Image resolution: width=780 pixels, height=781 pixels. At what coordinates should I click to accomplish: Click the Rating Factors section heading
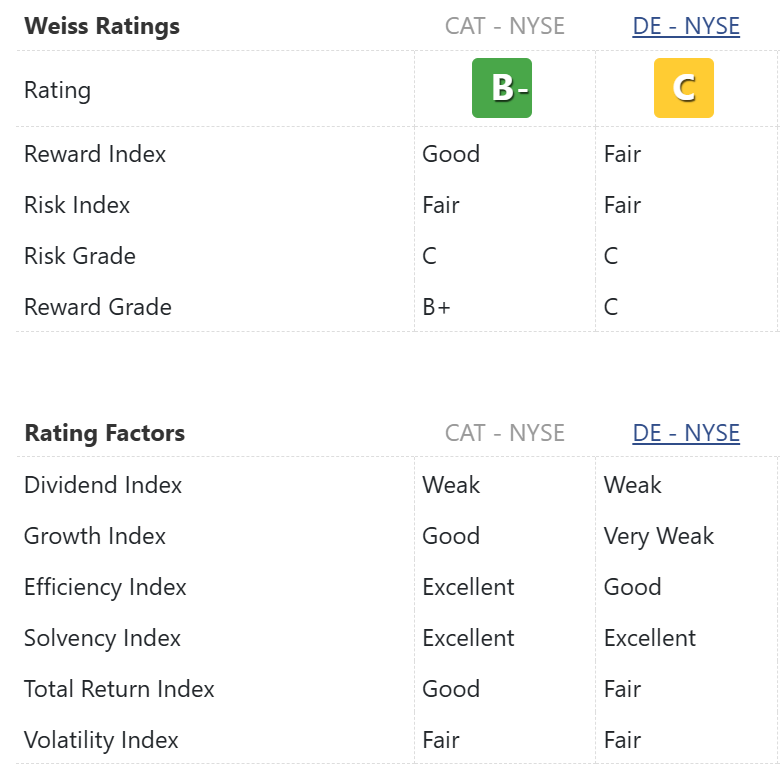click(x=105, y=433)
